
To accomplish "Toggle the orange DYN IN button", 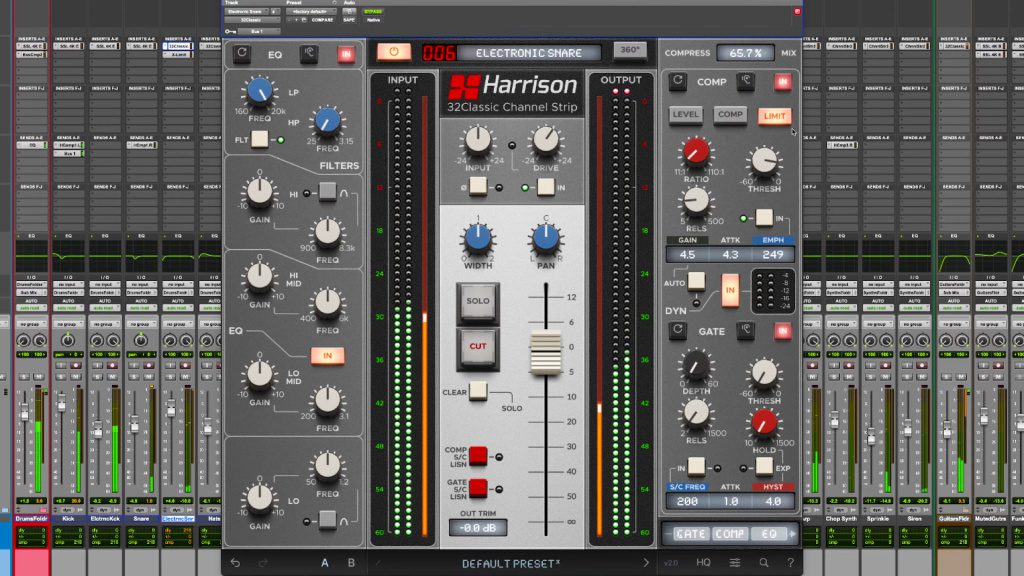I will [x=729, y=291].
